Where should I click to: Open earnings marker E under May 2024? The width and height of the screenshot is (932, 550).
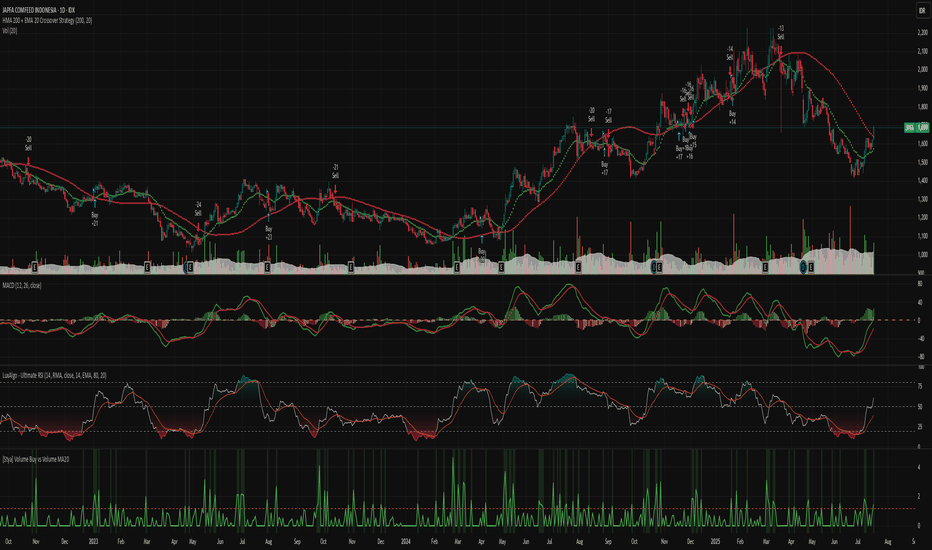point(501,268)
